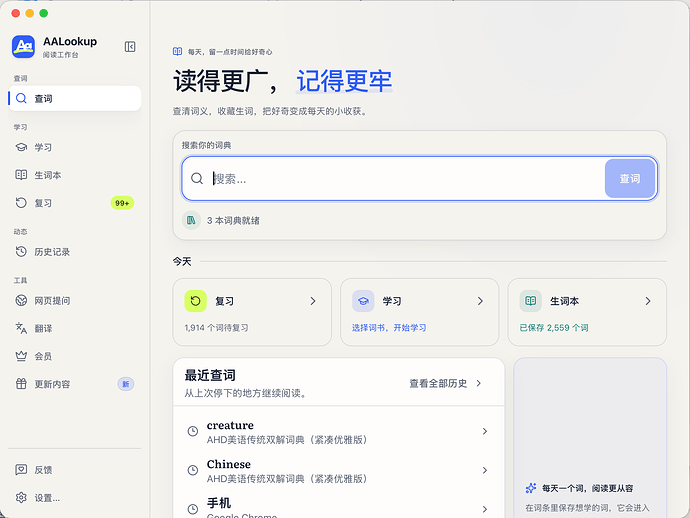Click the clock icon beside 手机
The width and height of the screenshot is (690, 518).
pos(193,509)
